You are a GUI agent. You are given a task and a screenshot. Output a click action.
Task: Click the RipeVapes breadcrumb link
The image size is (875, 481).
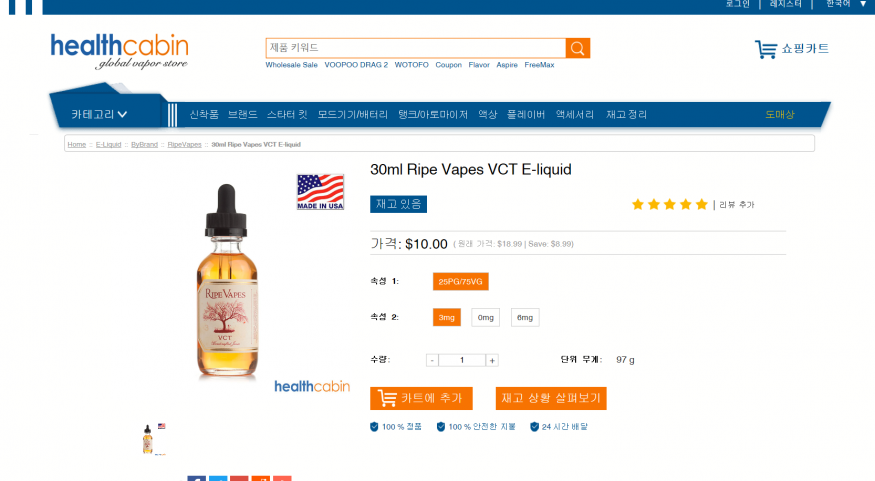coord(185,145)
